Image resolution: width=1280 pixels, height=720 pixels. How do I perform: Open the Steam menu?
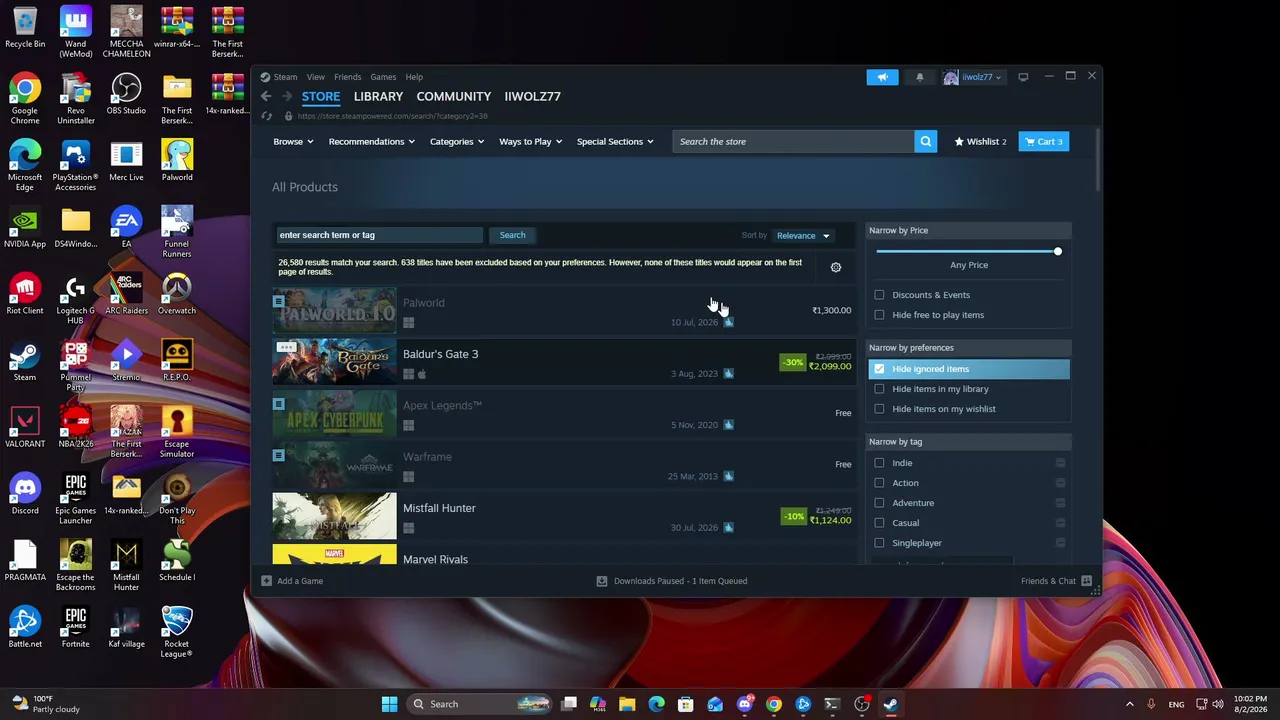(x=285, y=77)
